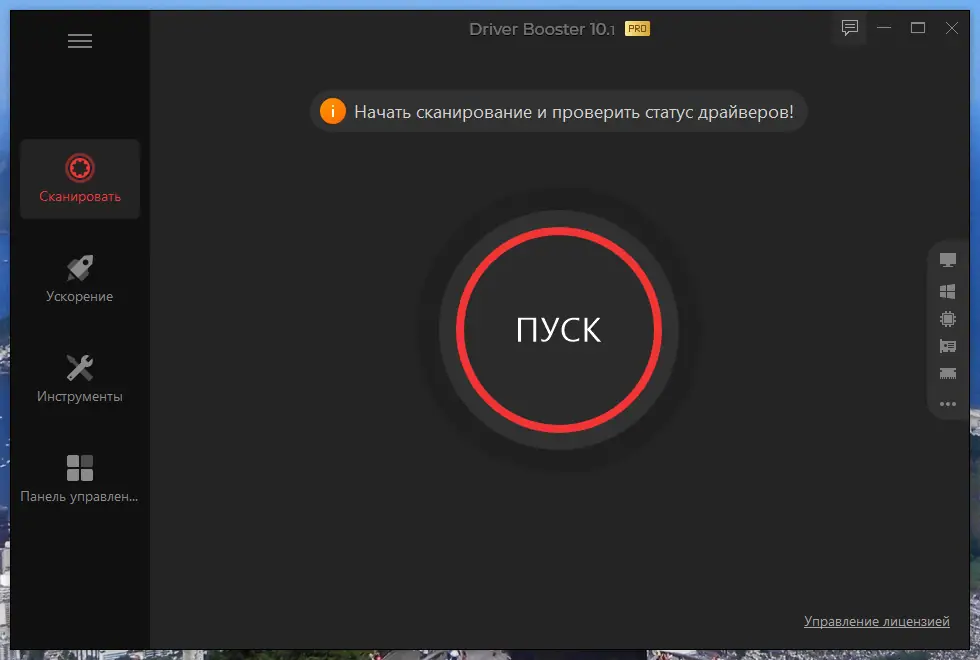Click the grid icon for Панель управления

[80, 466]
